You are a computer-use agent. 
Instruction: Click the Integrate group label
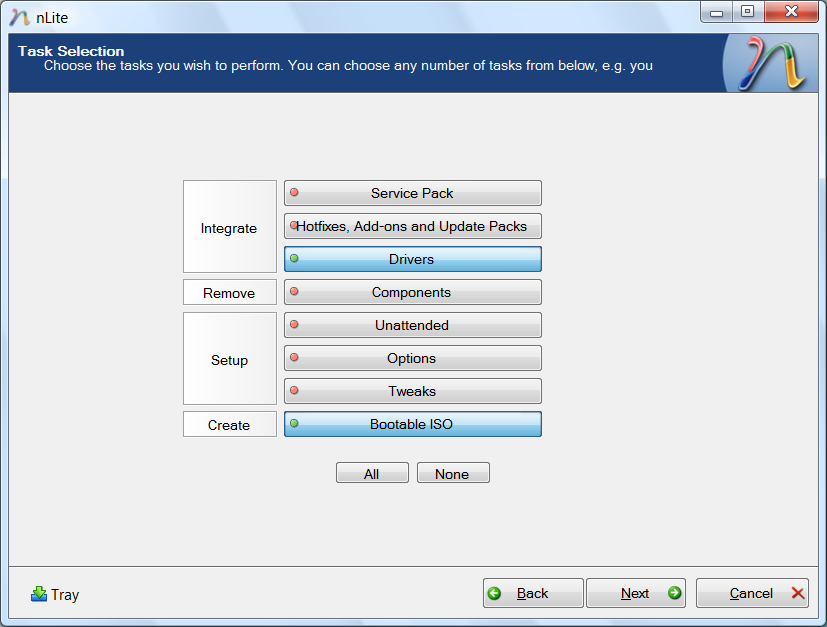(229, 228)
